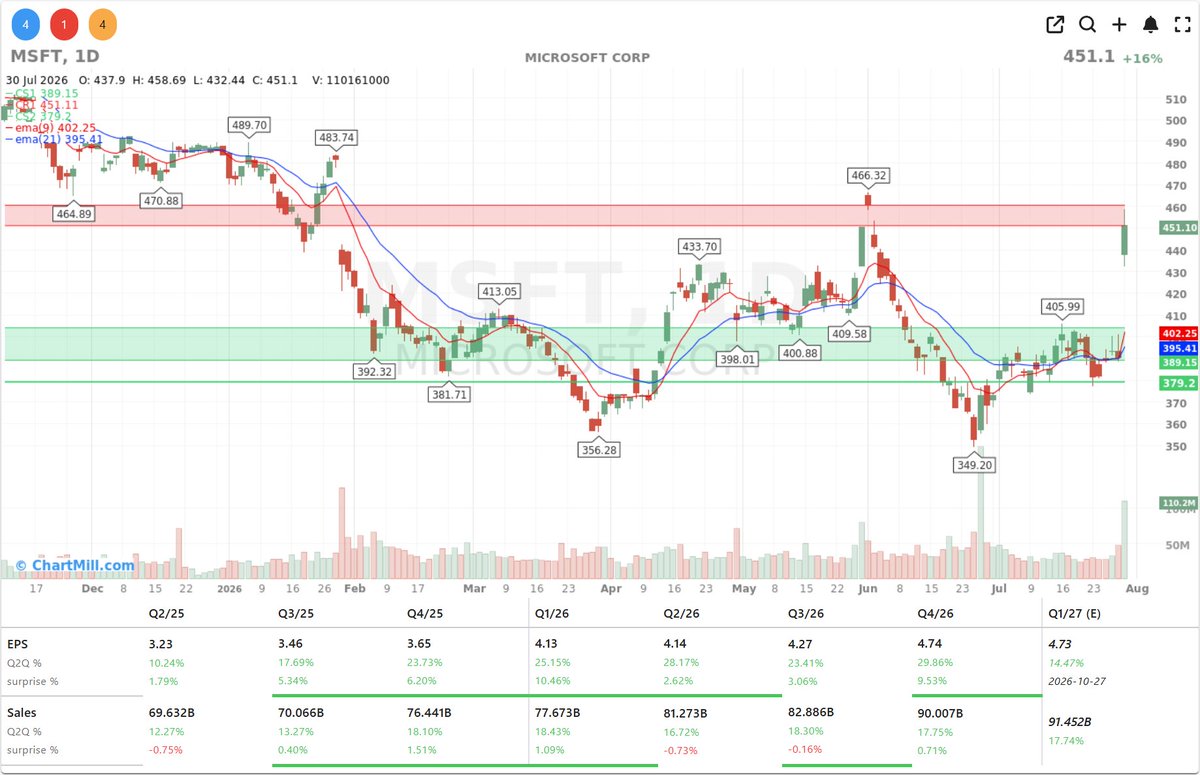This screenshot has height=775, width=1200.
Task: Click EPS value 4.74 for Q4/26
Action: point(930,645)
